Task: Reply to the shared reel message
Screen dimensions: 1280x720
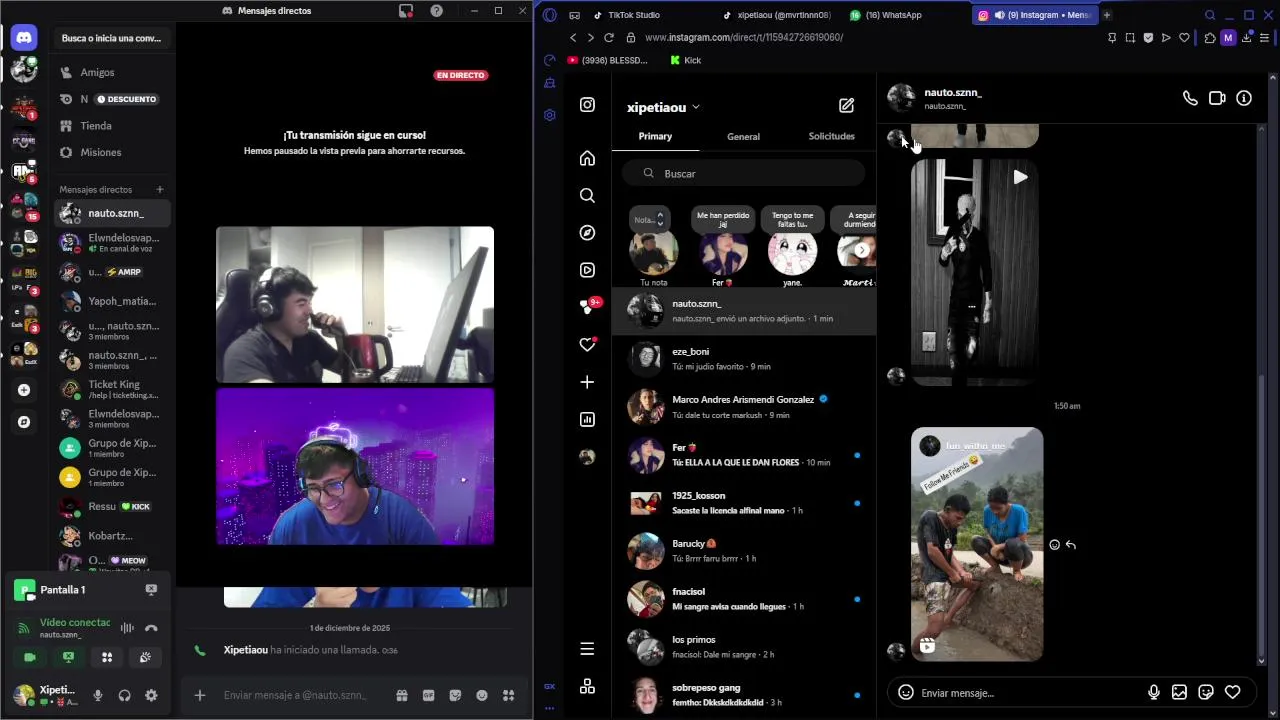Action: pos(1071,545)
